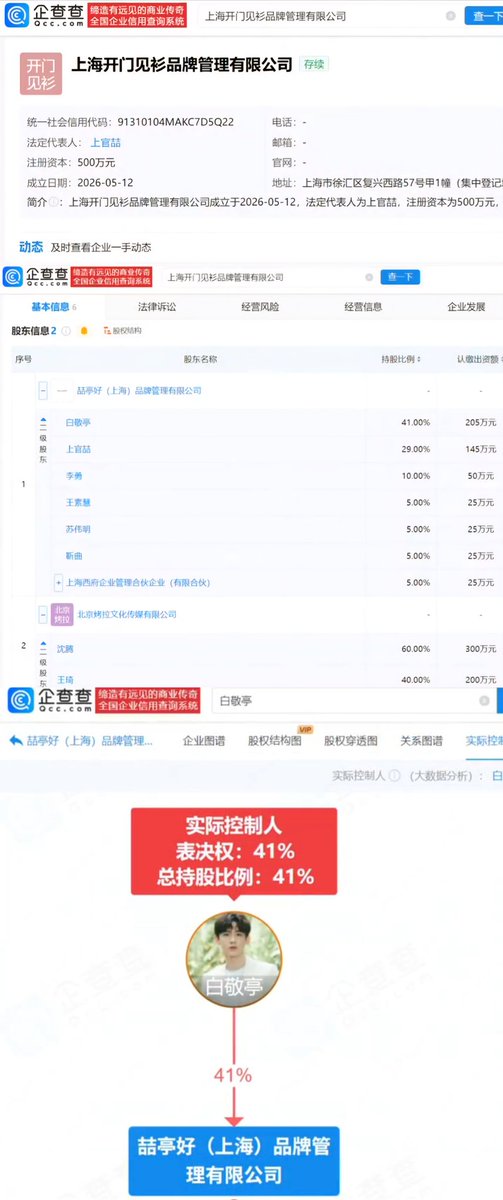Screen dimensions: 503x1200
Task: Collapse the 二级股东 arrow beside 白敬亭
Action: (43, 420)
